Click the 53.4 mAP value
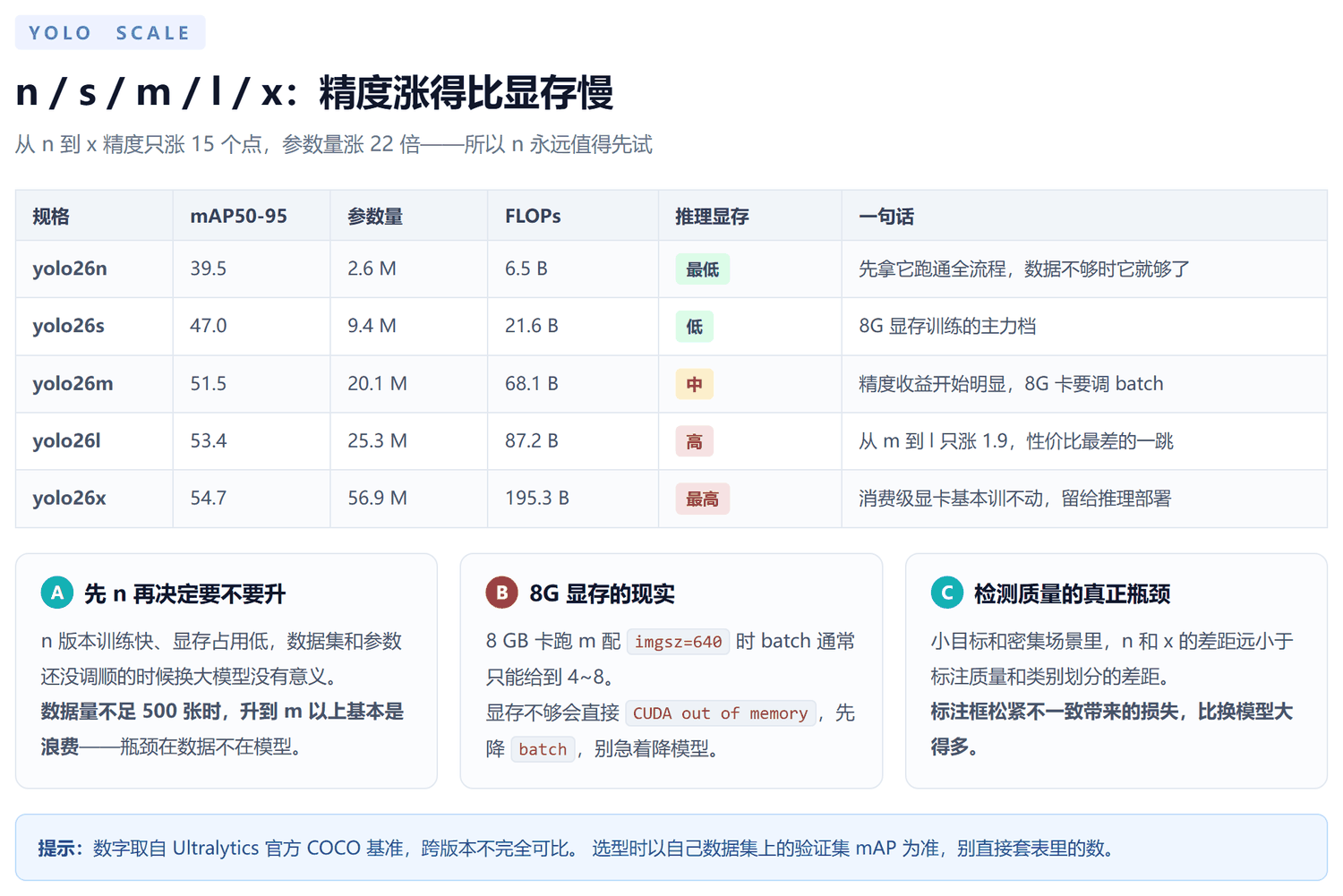The width and height of the screenshot is (1343, 896). [208, 440]
